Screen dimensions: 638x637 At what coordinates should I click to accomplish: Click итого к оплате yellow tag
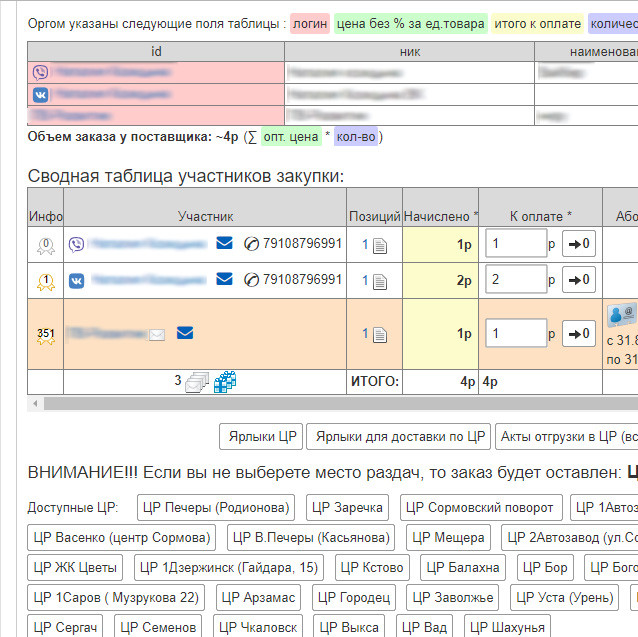coord(537,24)
